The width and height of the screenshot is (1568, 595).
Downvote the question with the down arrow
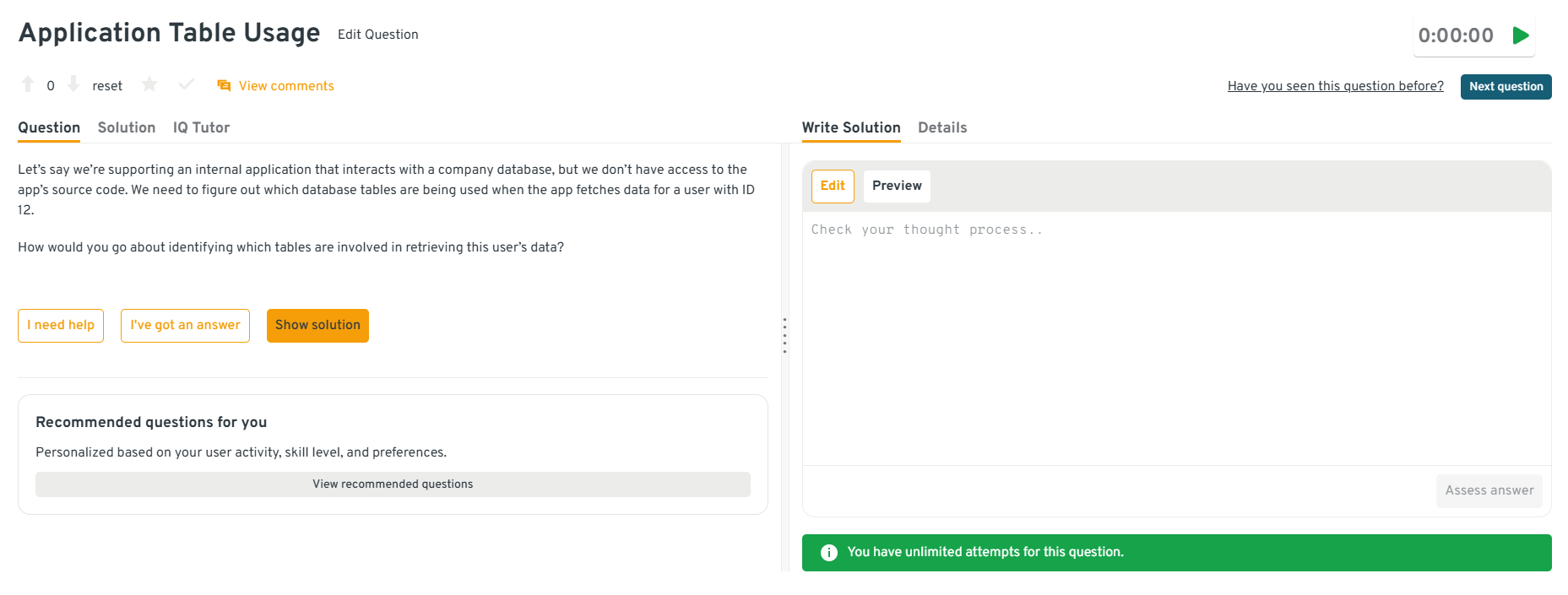click(x=73, y=84)
